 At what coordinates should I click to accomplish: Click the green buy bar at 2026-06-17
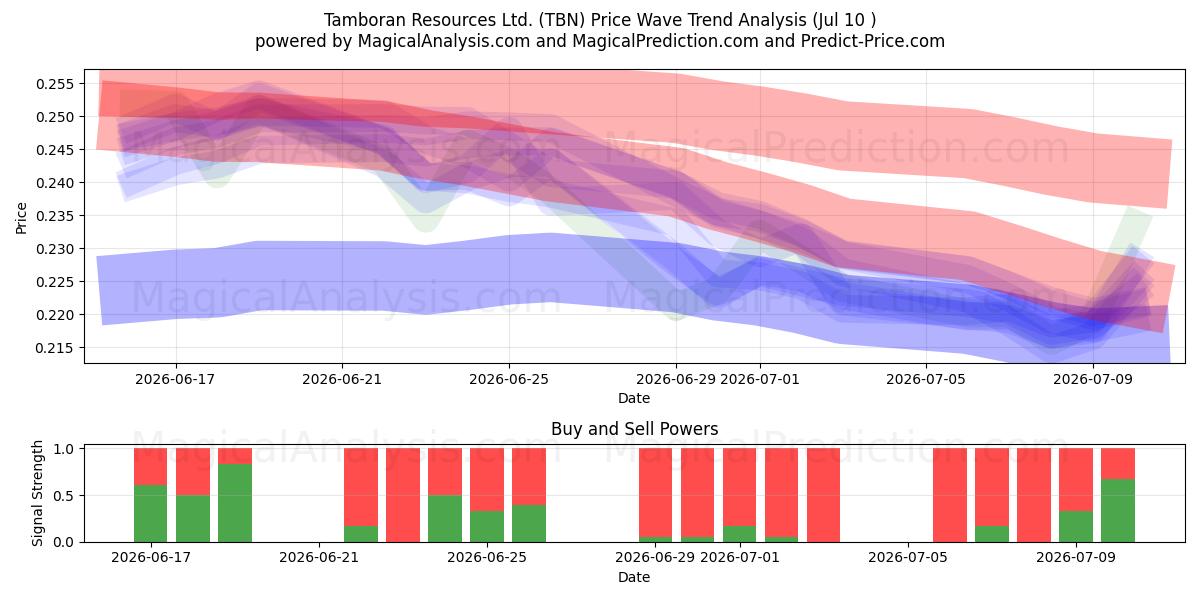151,514
